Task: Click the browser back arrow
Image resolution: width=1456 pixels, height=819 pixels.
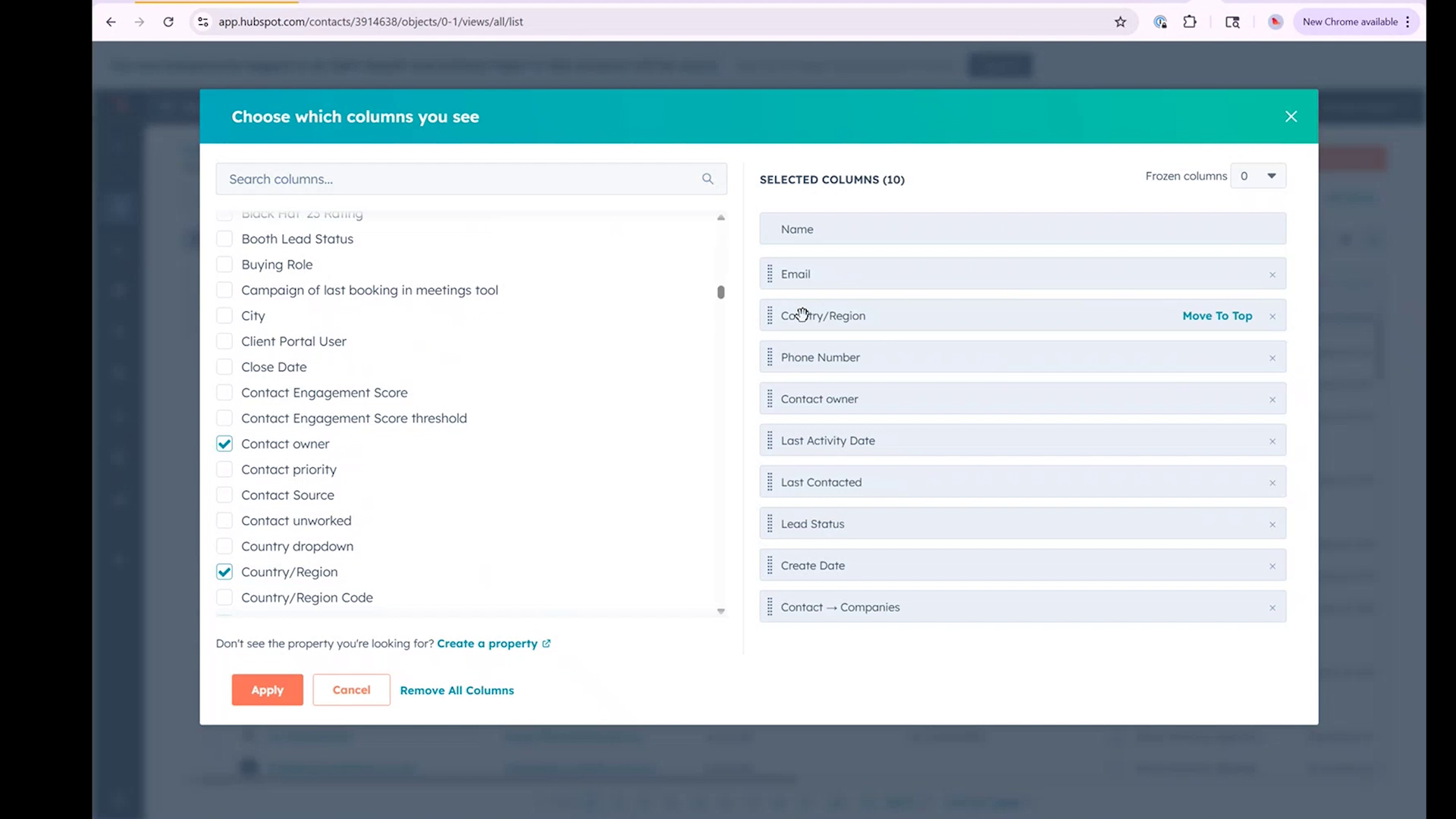Action: click(x=111, y=22)
